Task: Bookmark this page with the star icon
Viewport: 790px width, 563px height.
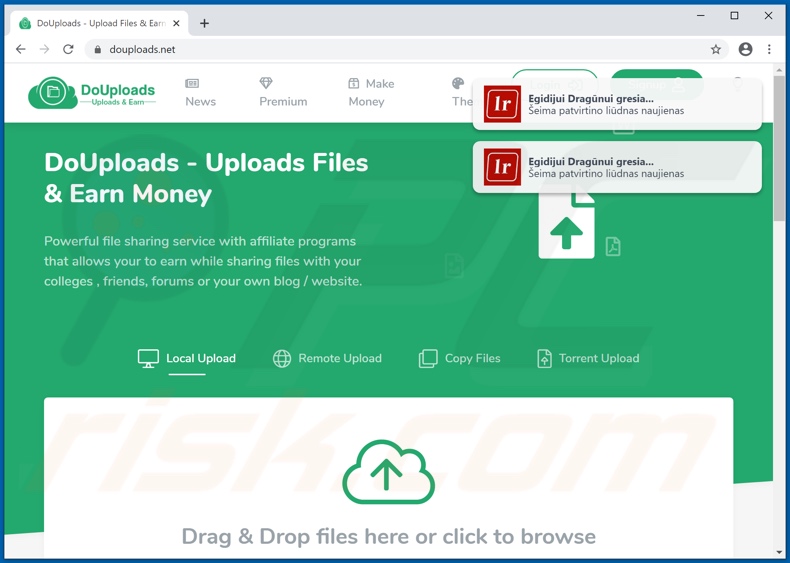Action: (715, 49)
